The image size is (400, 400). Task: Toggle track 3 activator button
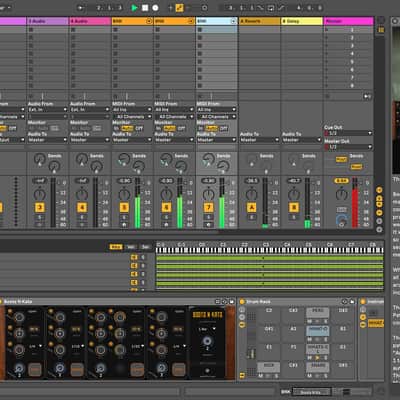click(40, 208)
